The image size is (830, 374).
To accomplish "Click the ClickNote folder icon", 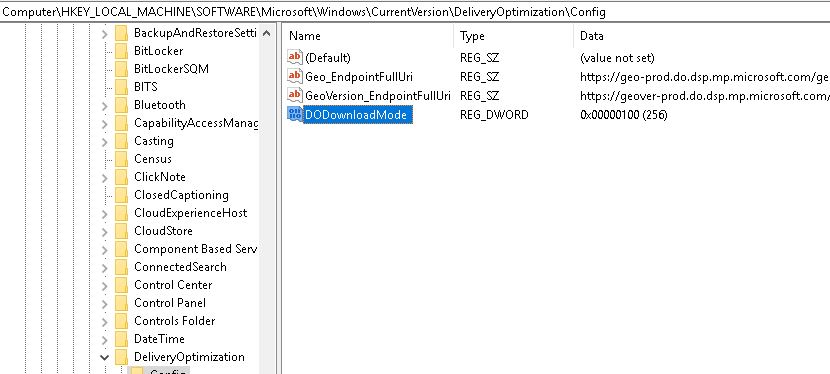I will (x=121, y=177).
